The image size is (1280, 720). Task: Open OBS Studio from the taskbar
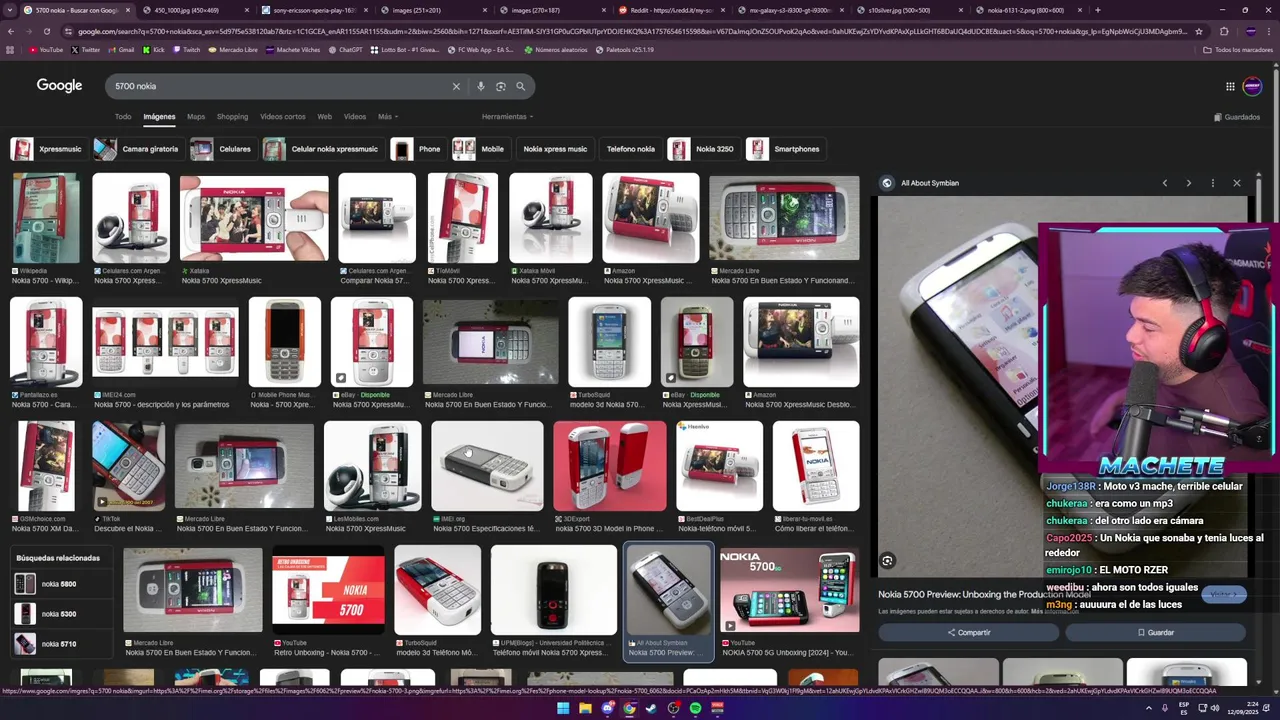point(673,708)
